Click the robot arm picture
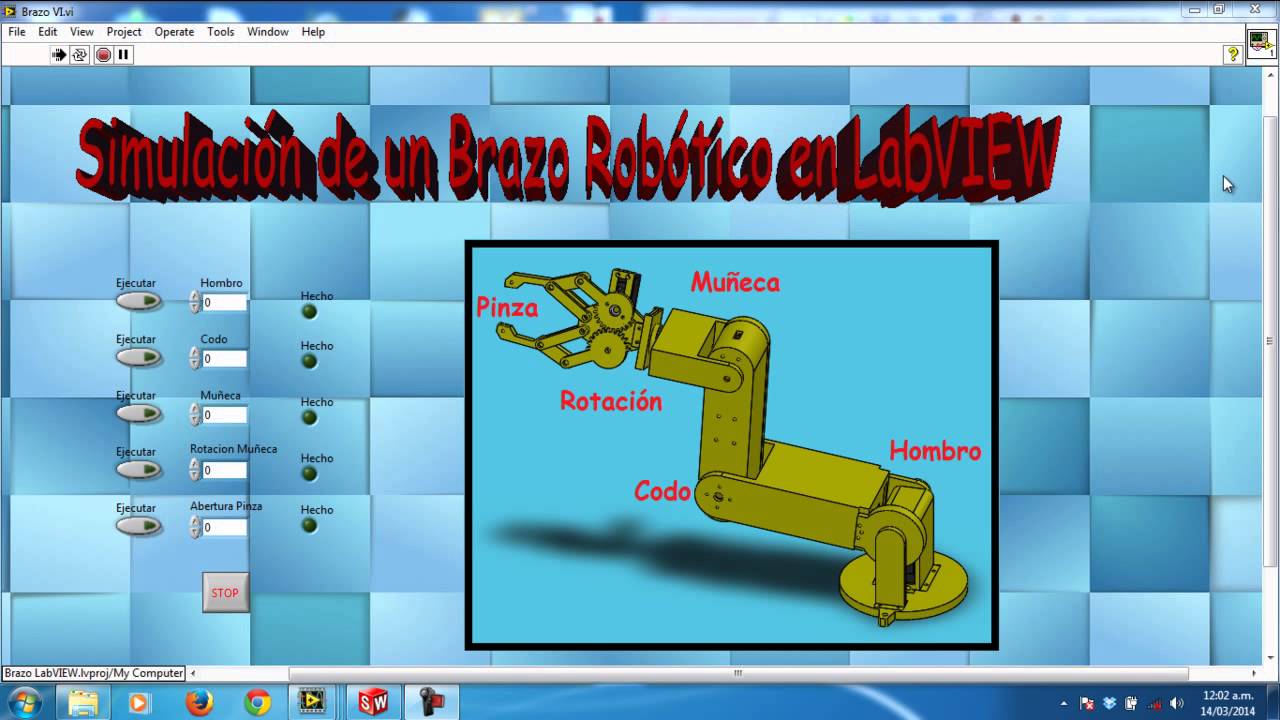 731,445
